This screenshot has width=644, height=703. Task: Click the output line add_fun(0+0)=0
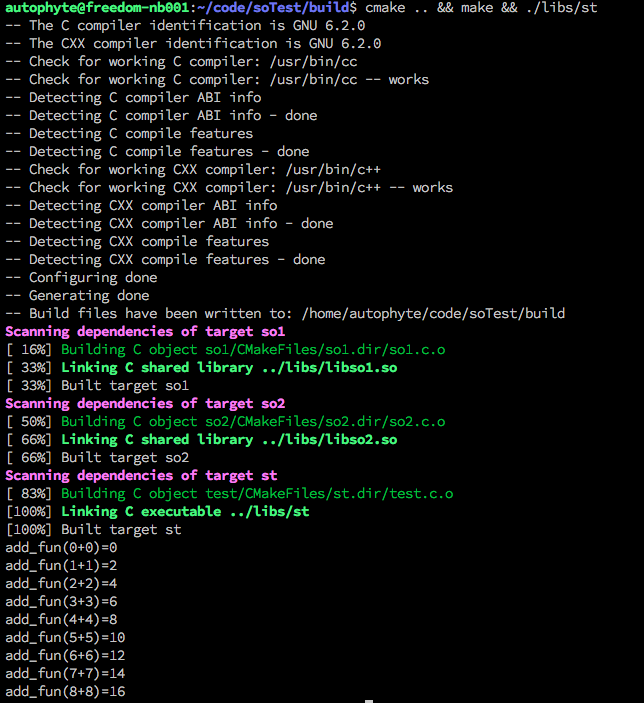(61, 548)
